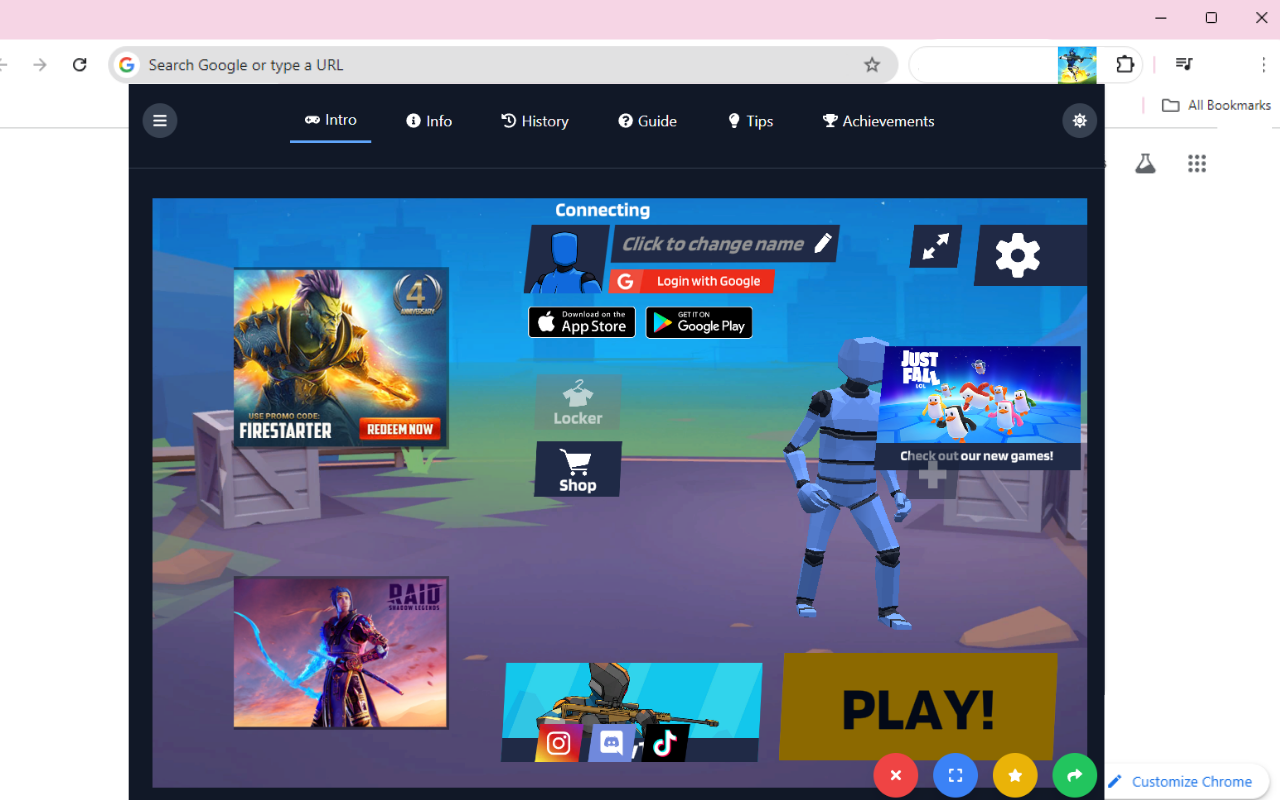Star the game with the yellow button

[1014, 775]
